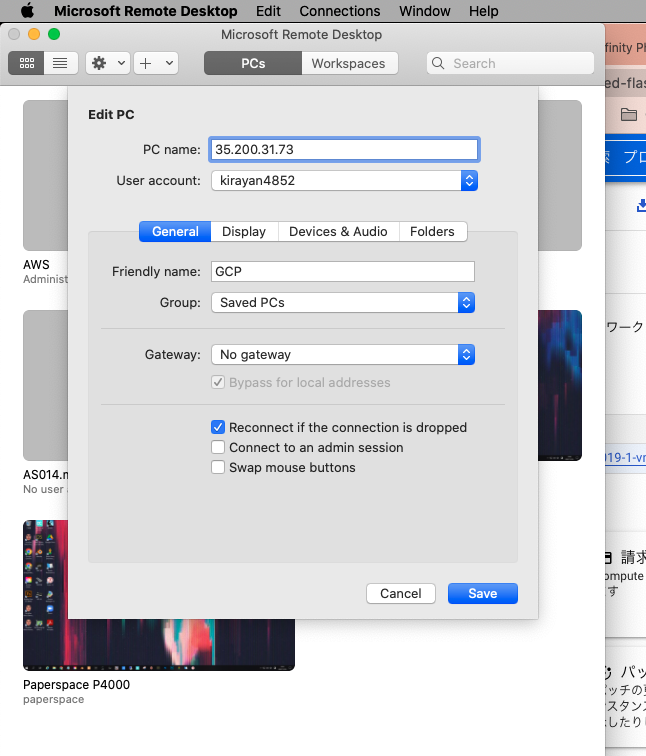646x756 pixels.
Task: Switch to the Display tab
Action: coord(244,231)
